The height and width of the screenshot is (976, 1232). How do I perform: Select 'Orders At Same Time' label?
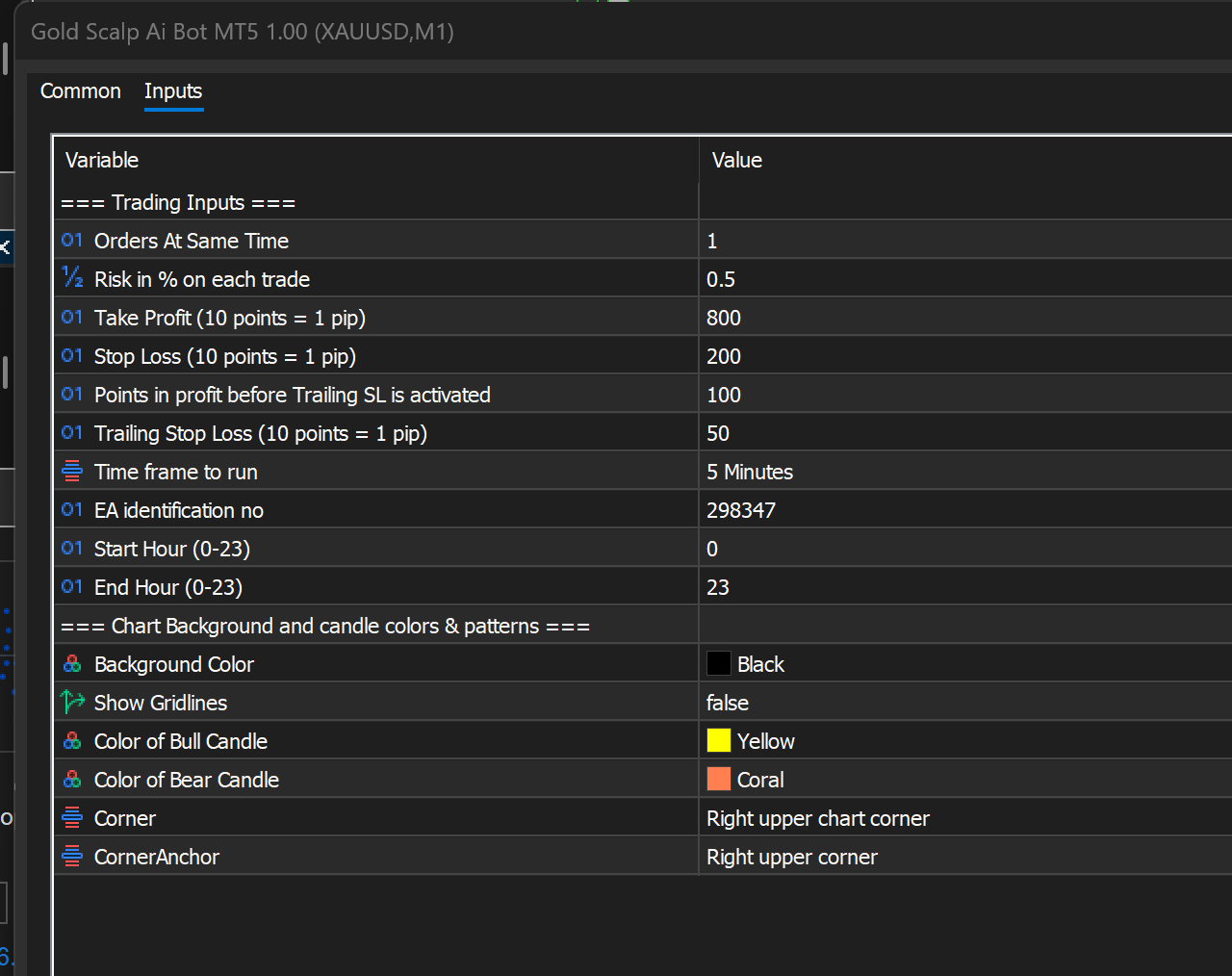(192, 241)
